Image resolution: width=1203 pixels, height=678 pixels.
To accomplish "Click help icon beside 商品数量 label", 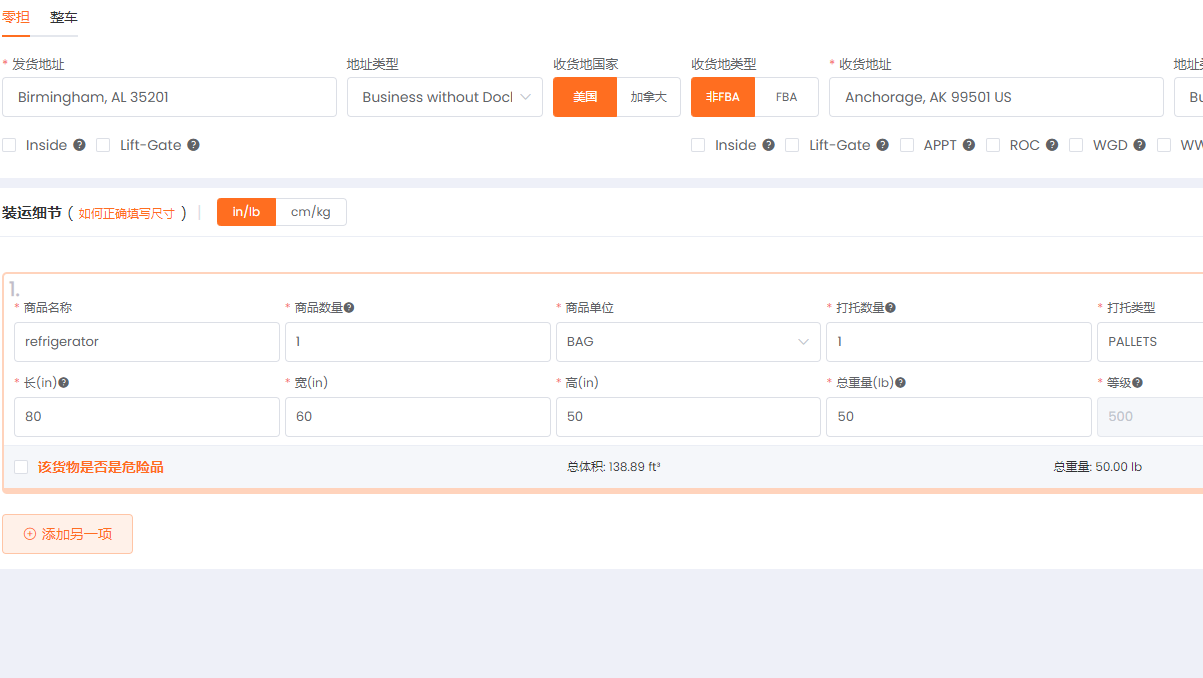I will pos(349,308).
